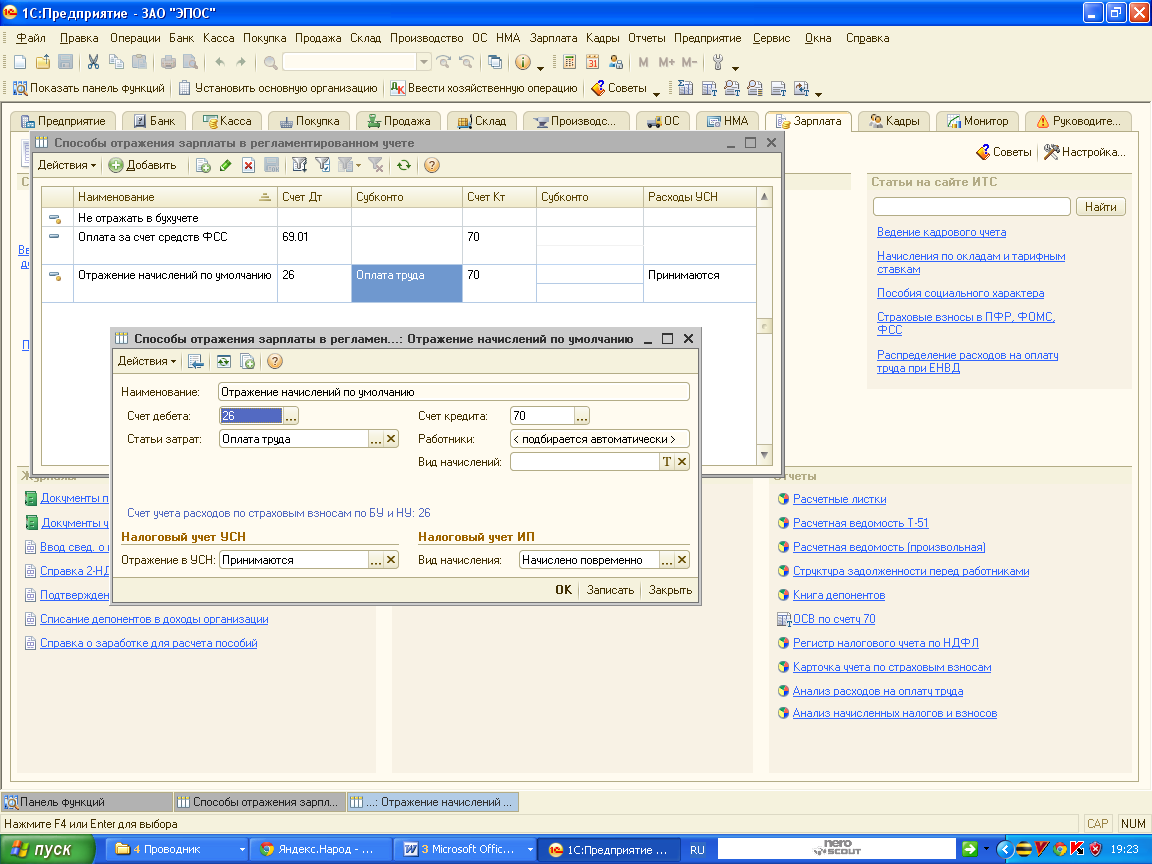Viewport: 1152px width, 864px height.
Task: Click the Наименование column header
Action: click(175, 197)
